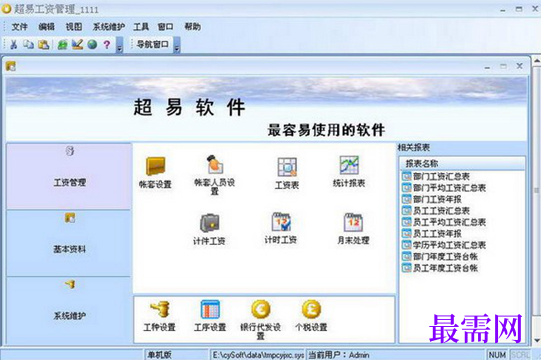
Task: Open report 员工平均工资汇总表
Action: pyautogui.click(x=444, y=222)
